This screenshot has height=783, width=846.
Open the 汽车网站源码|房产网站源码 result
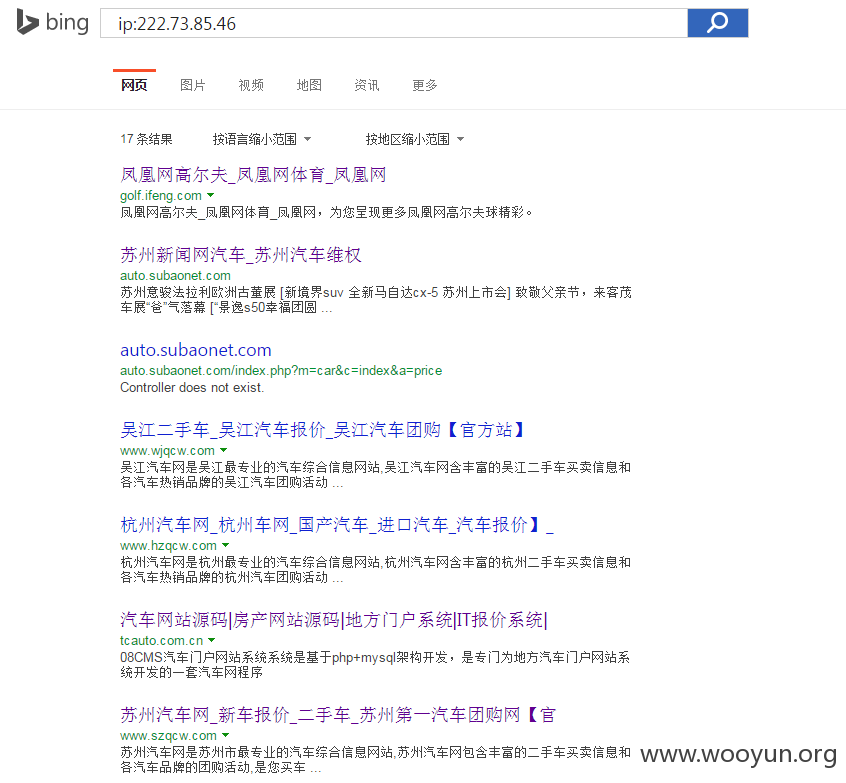point(334,620)
